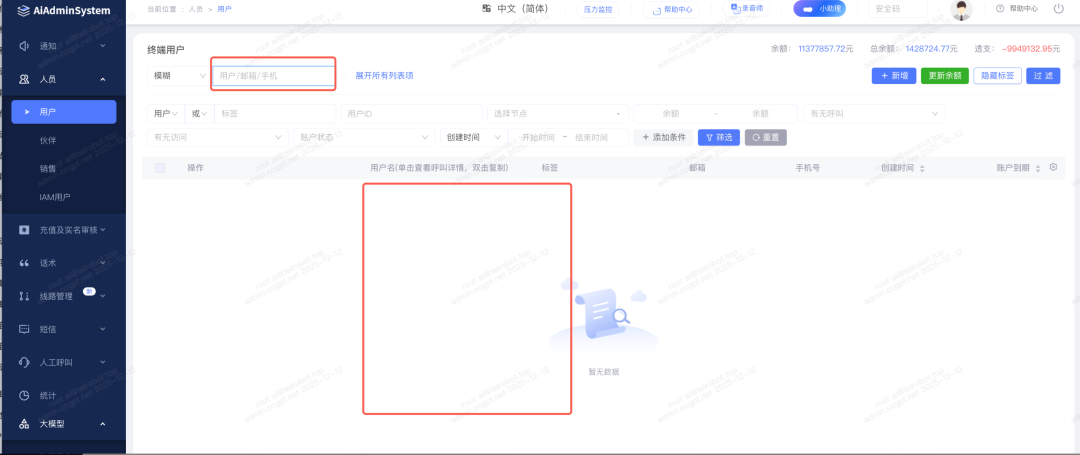
Task: Sort by 账户到期 column arrows
Action: (1038, 168)
